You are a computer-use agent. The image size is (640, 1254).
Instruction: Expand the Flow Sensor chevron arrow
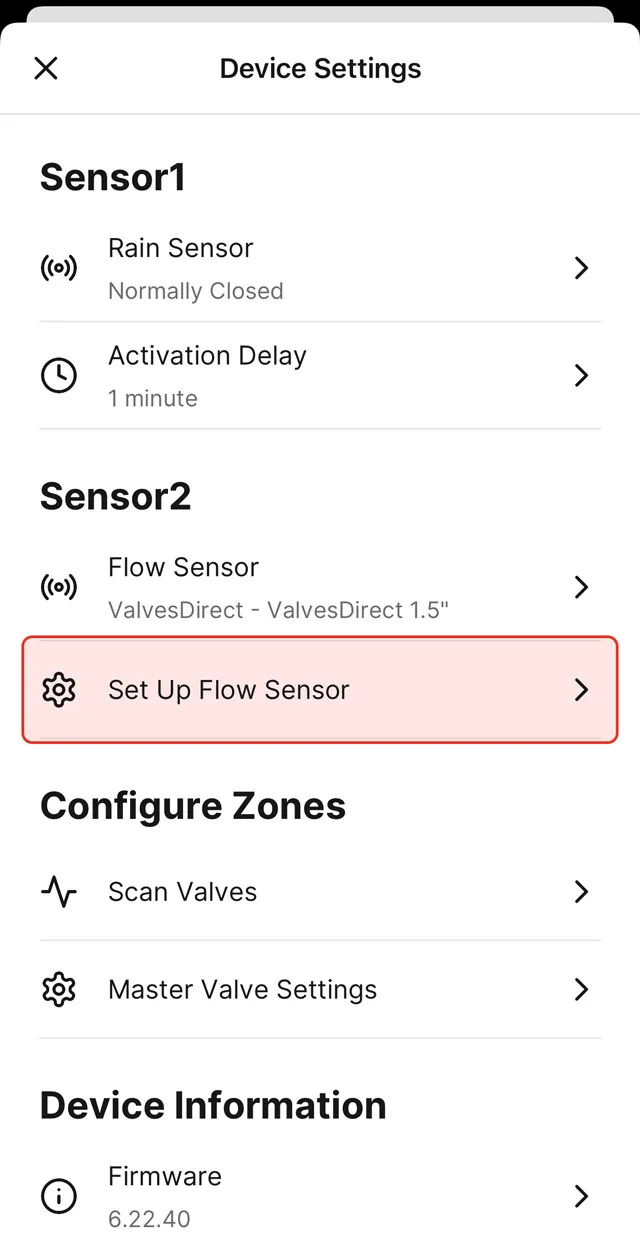point(581,587)
